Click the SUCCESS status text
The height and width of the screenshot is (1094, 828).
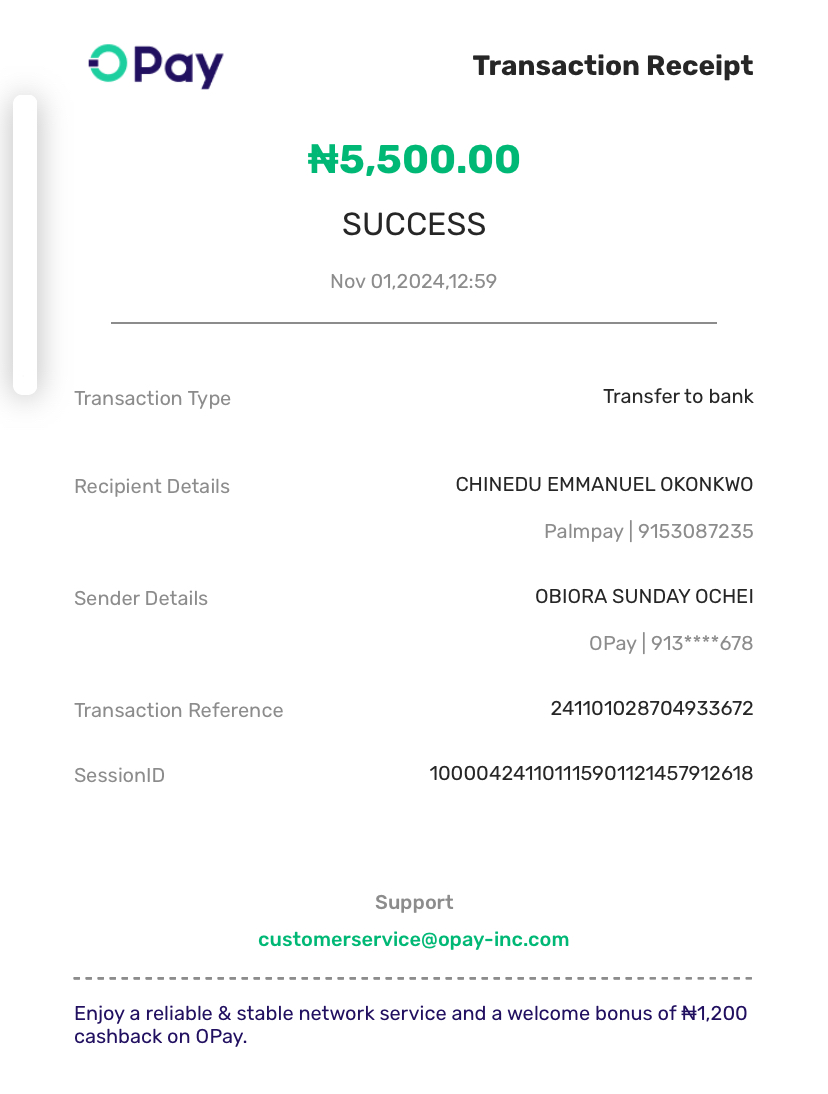pyautogui.click(x=414, y=224)
